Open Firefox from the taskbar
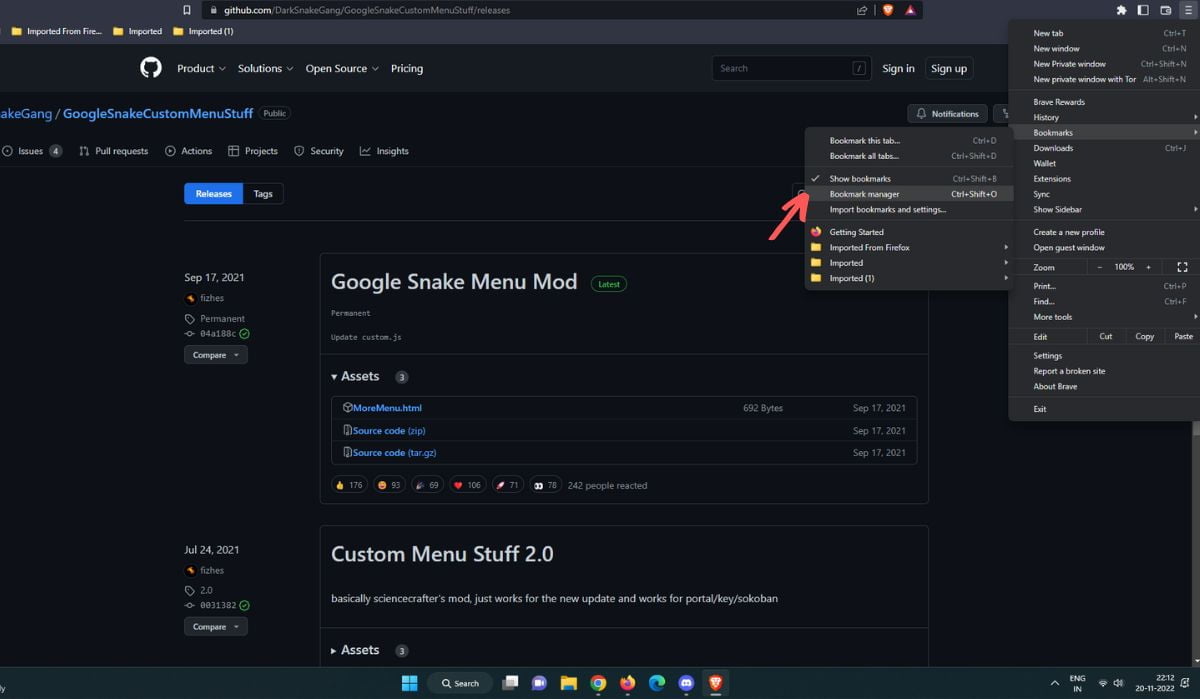This screenshot has height=699, width=1200. [627, 683]
